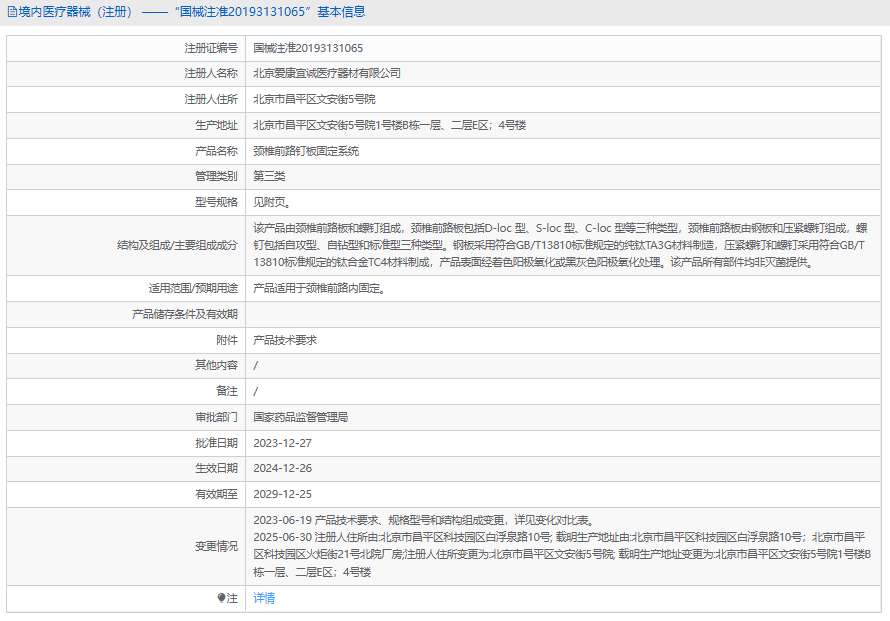
Task: Click the header title 境内医疗器械（注册）基本信息
Action: [192, 12]
